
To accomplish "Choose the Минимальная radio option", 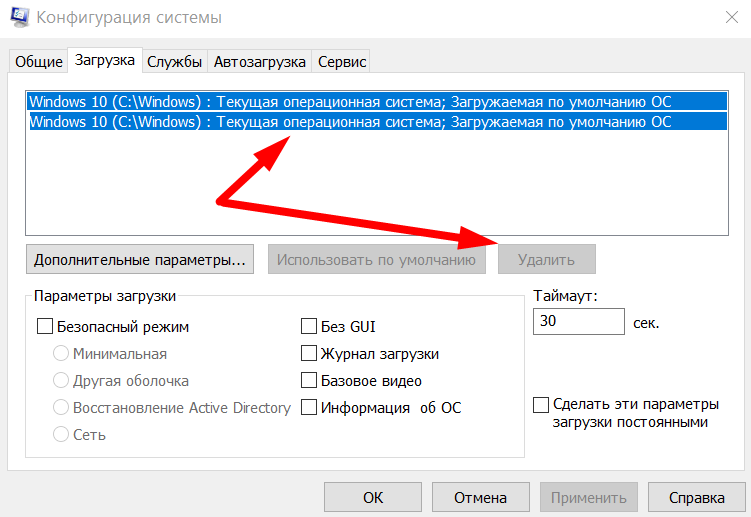I will click(x=61, y=354).
